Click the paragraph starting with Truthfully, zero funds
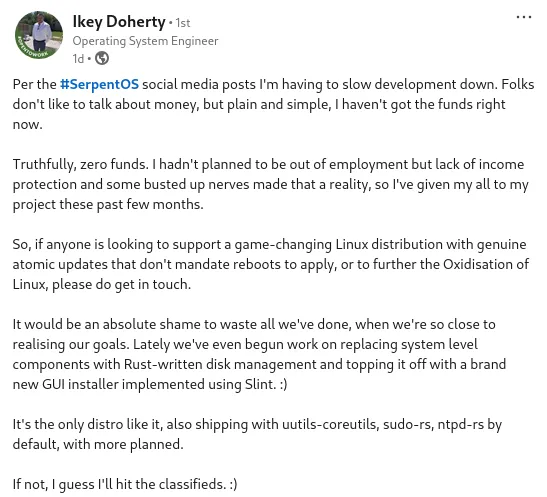The height and width of the screenshot is (497, 547). (x=271, y=185)
